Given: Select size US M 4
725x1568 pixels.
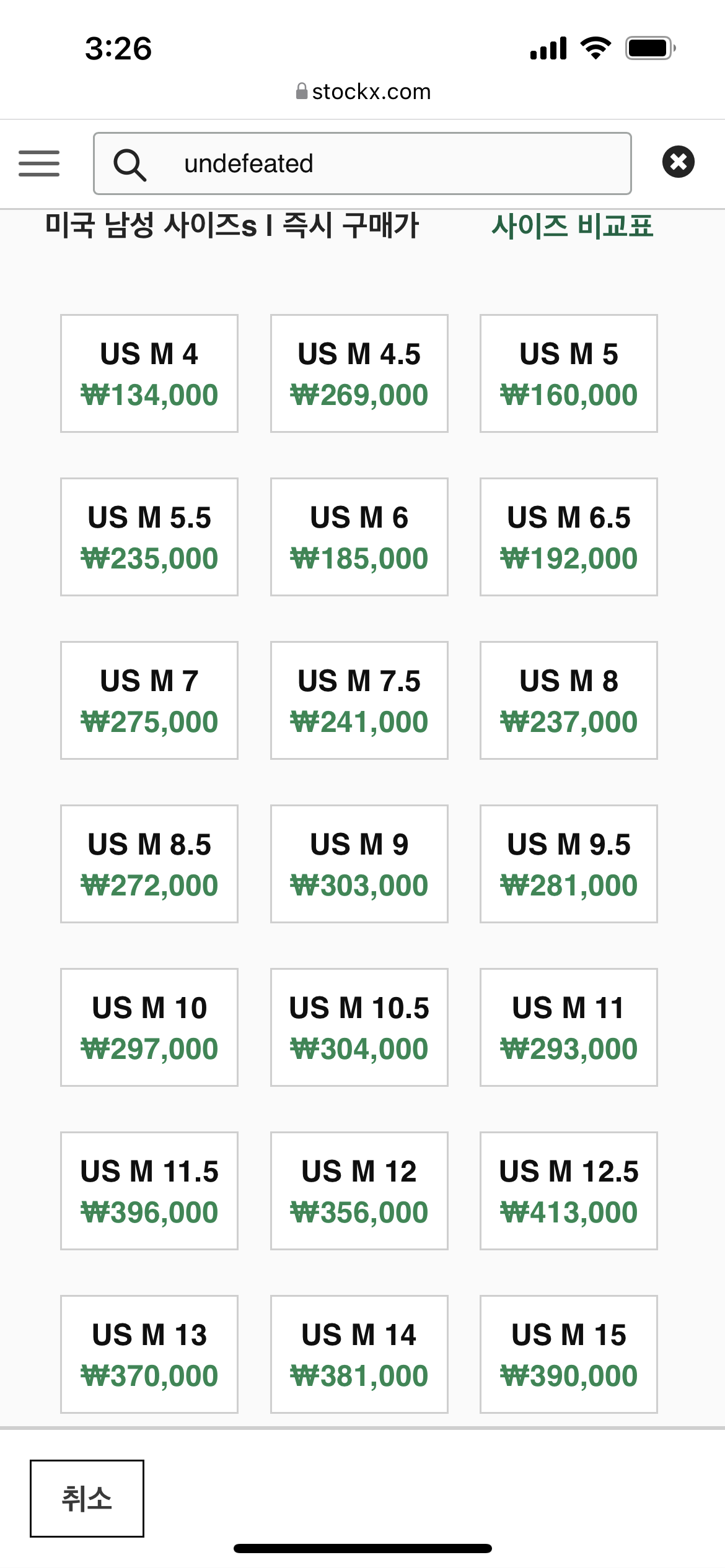Looking at the screenshot, I should point(149,373).
